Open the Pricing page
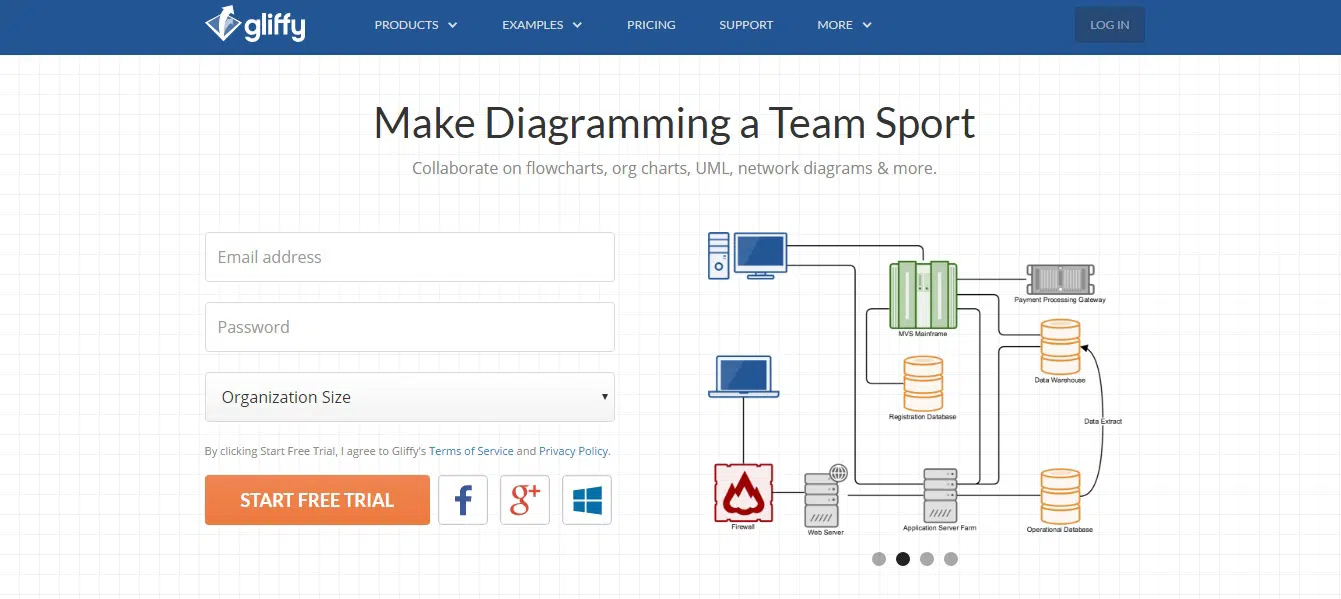 point(651,25)
